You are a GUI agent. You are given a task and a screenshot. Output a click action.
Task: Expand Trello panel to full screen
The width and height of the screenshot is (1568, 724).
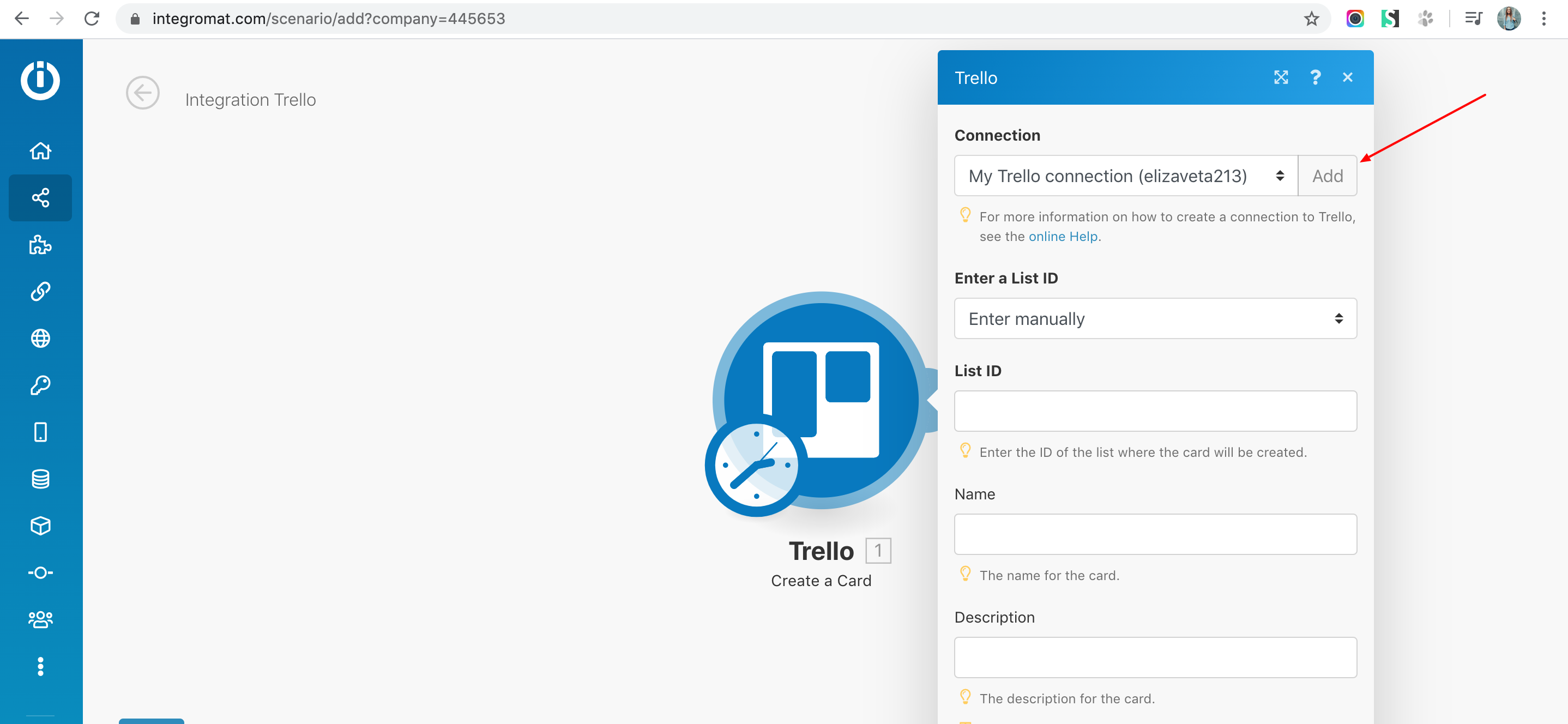pyautogui.click(x=1281, y=77)
